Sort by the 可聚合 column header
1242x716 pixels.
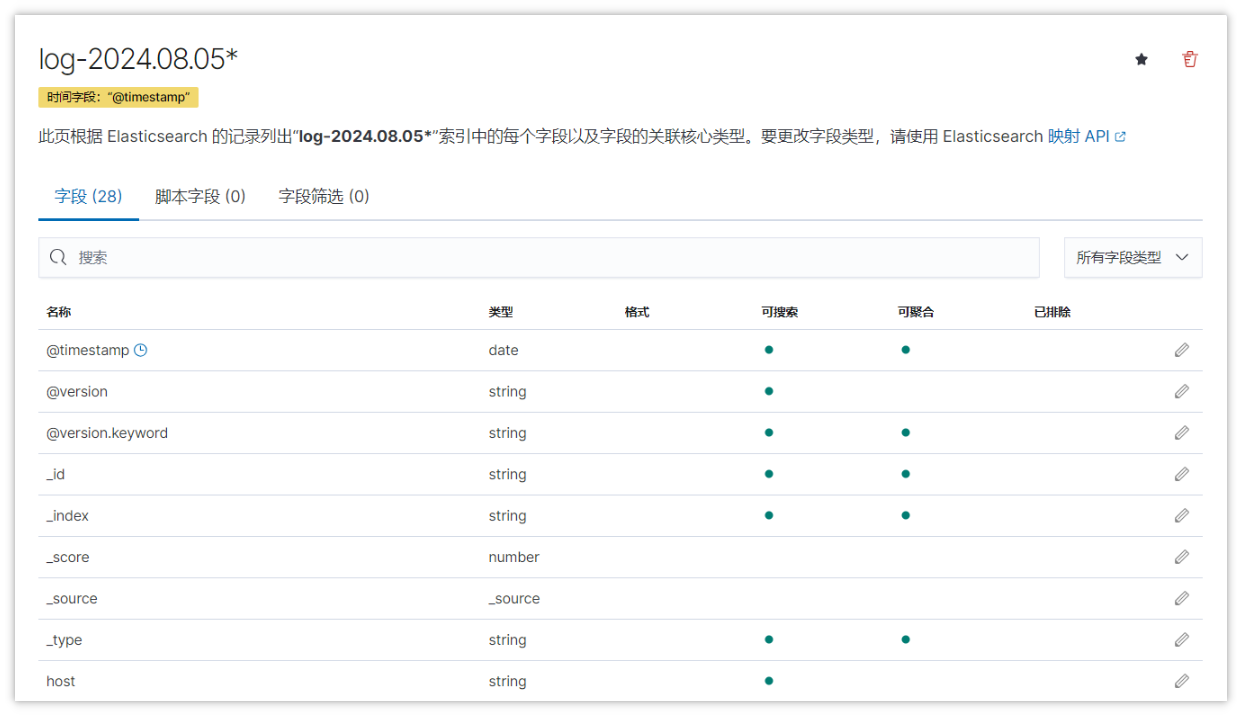click(x=916, y=312)
